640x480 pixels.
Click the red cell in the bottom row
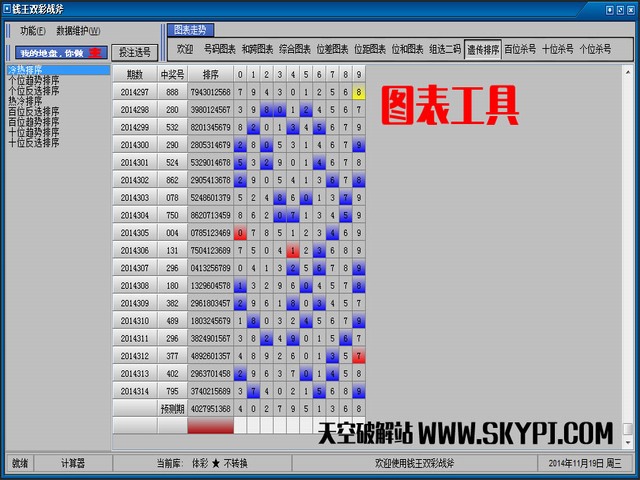pyautogui.click(x=210, y=426)
